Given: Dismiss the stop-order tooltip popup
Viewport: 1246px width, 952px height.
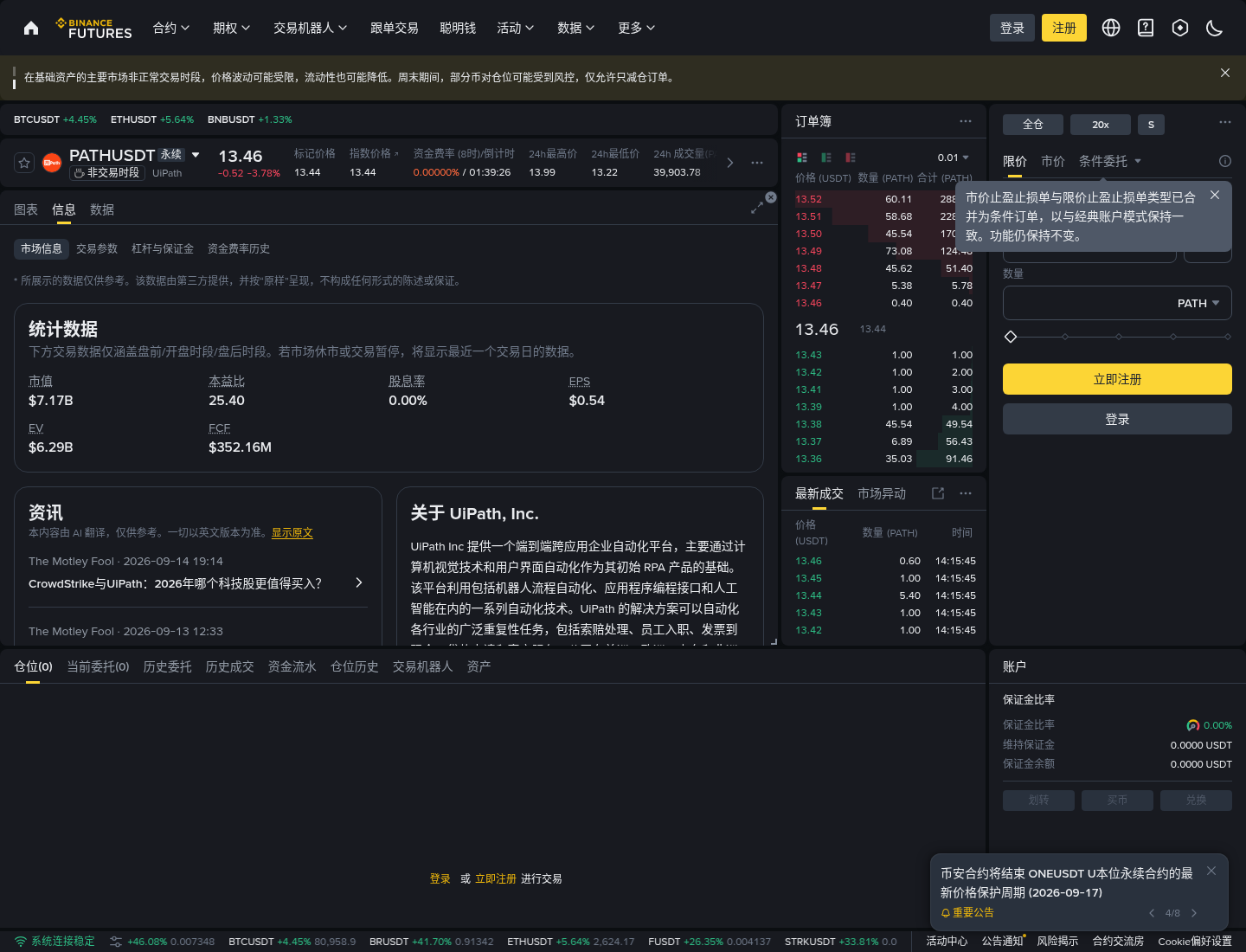Looking at the screenshot, I should (x=1215, y=195).
